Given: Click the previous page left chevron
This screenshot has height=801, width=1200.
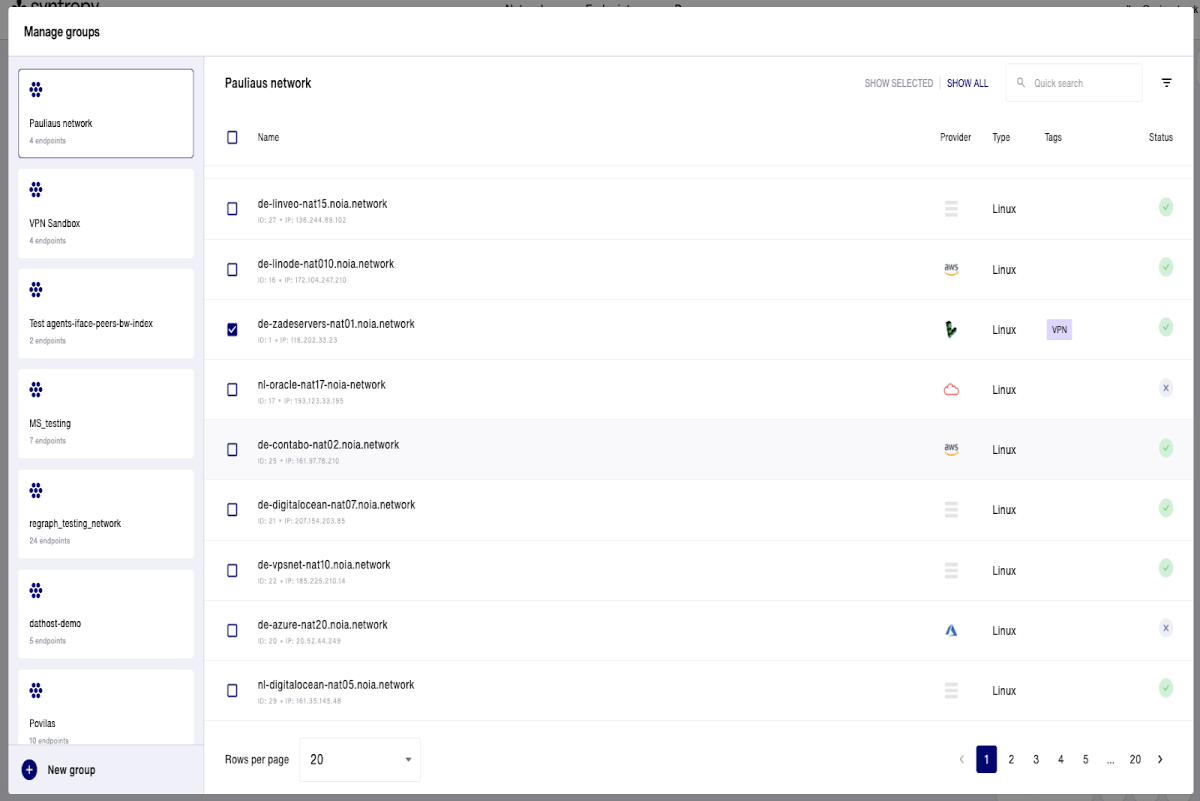Looking at the screenshot, I should coord(962,760).
